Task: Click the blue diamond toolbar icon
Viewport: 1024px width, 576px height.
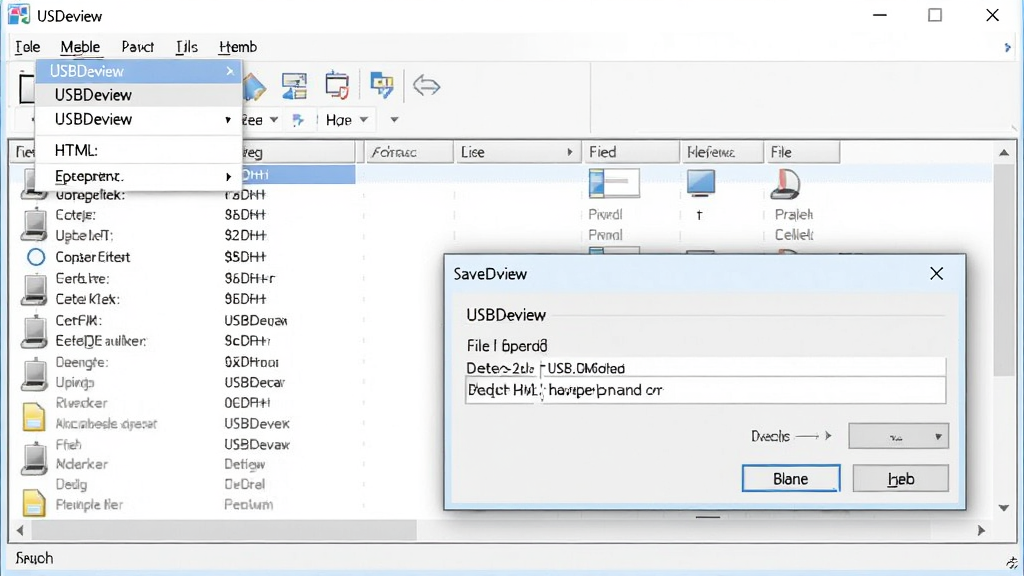Action: pyautogui.click(x=255, y=86)
